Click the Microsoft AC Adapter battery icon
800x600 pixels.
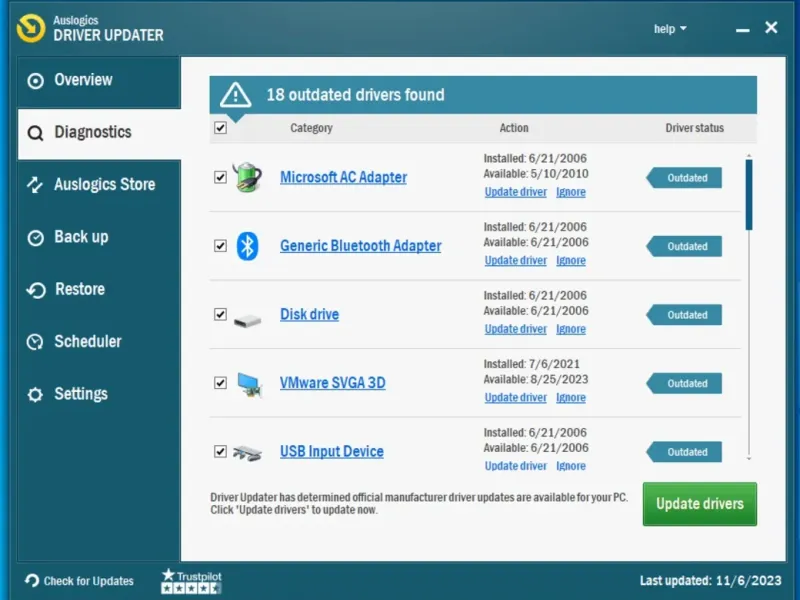point(247,177)
